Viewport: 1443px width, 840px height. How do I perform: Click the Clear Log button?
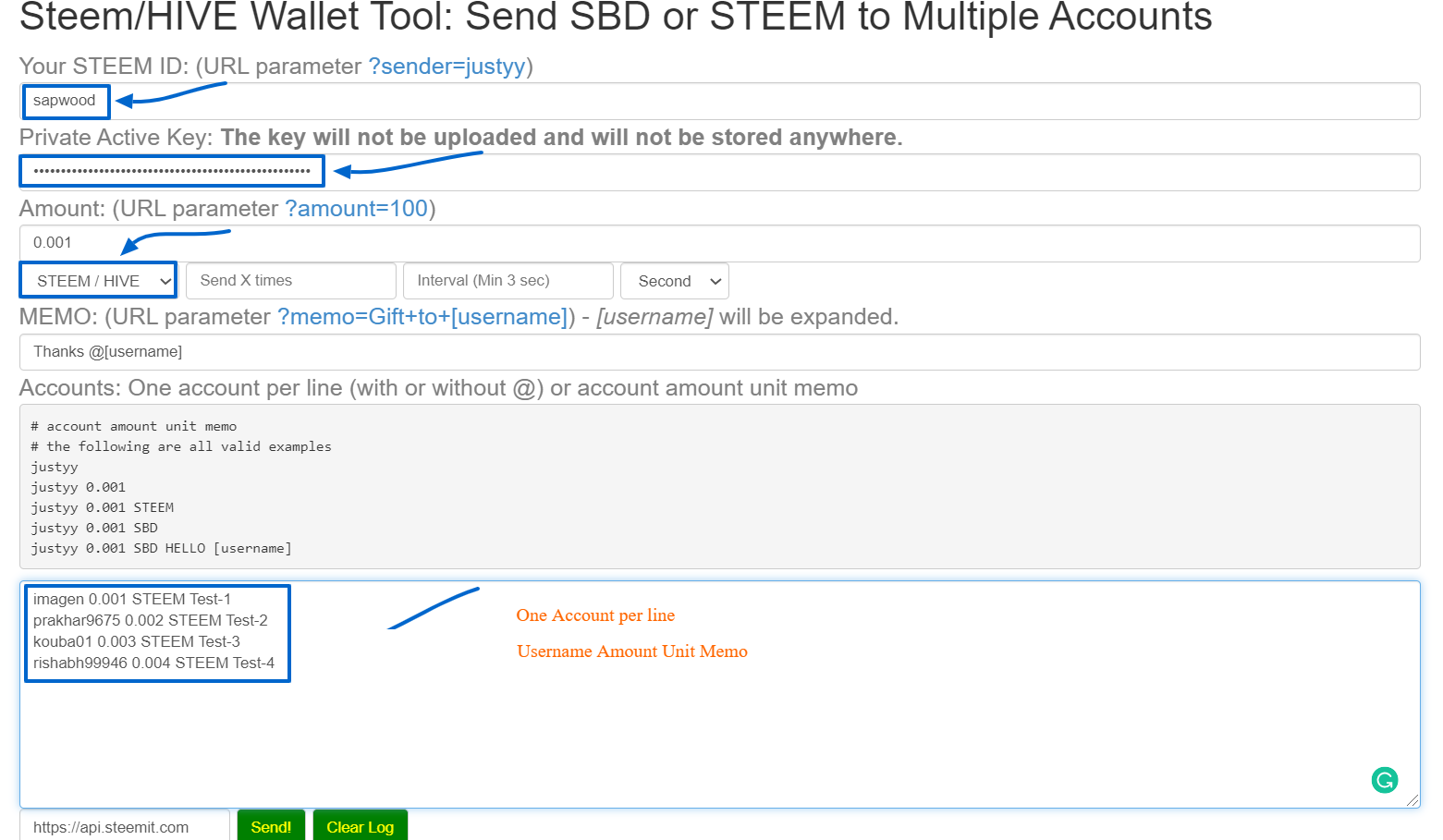(x=361, y=826)
